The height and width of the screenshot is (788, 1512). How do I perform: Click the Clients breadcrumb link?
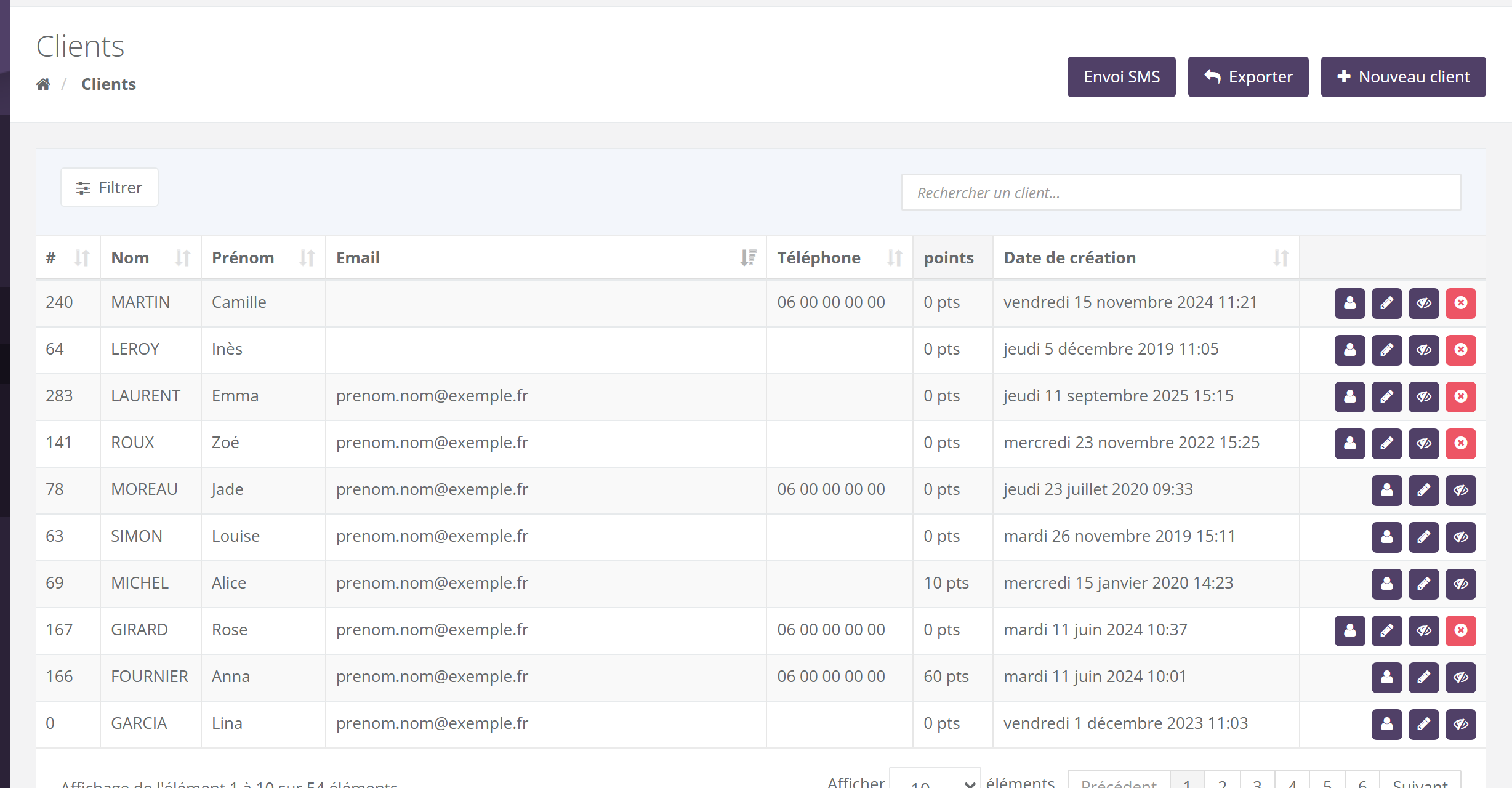[x=108, y=84]
